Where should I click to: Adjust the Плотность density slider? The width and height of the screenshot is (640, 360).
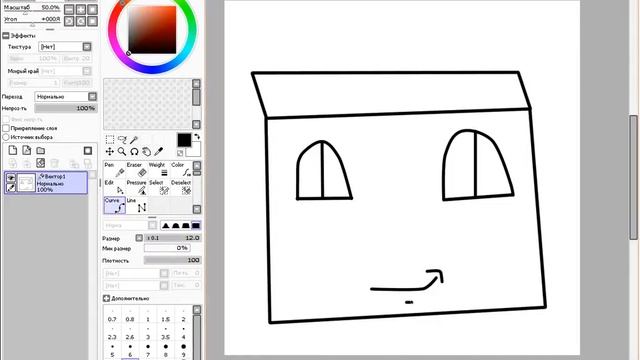(173, 260)
